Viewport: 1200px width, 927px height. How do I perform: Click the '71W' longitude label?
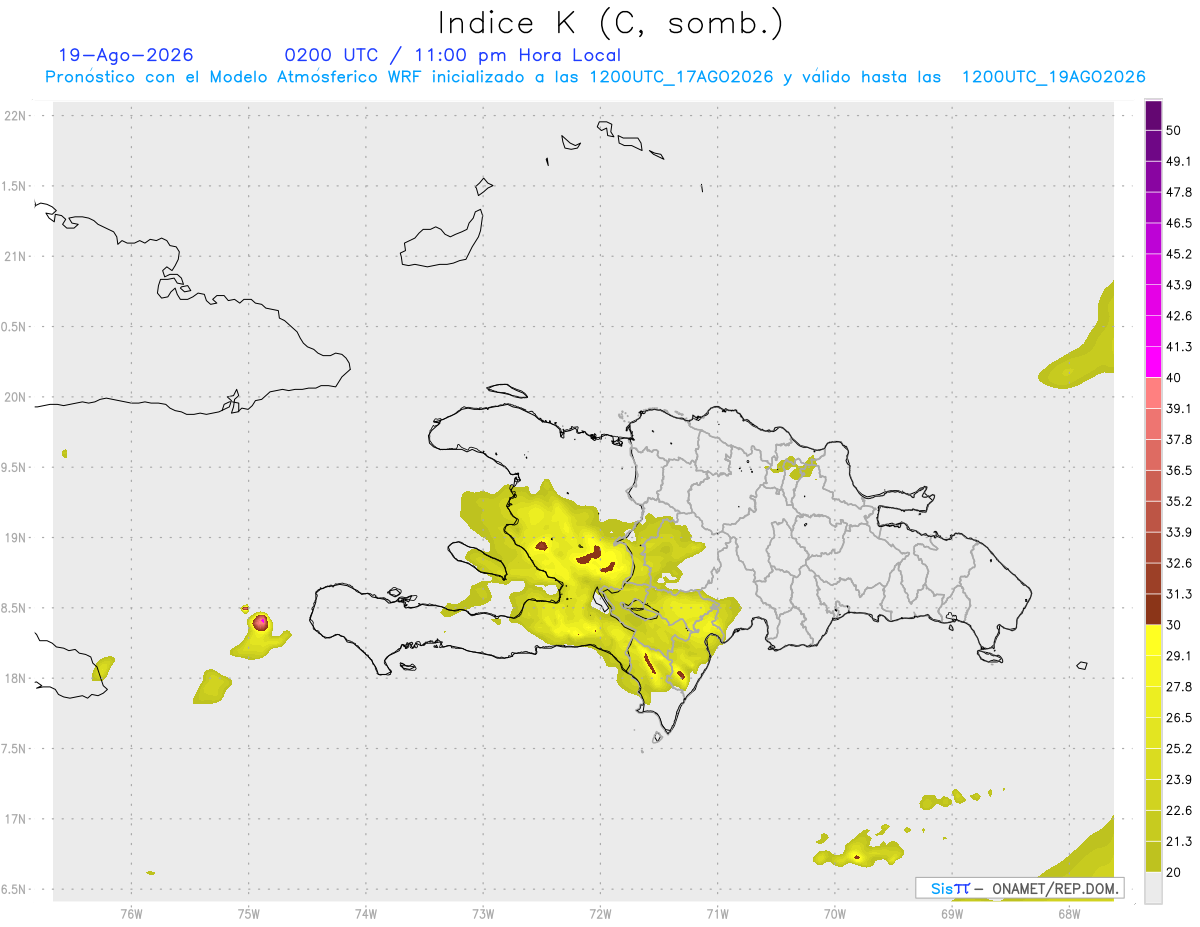tap(717, 913)
